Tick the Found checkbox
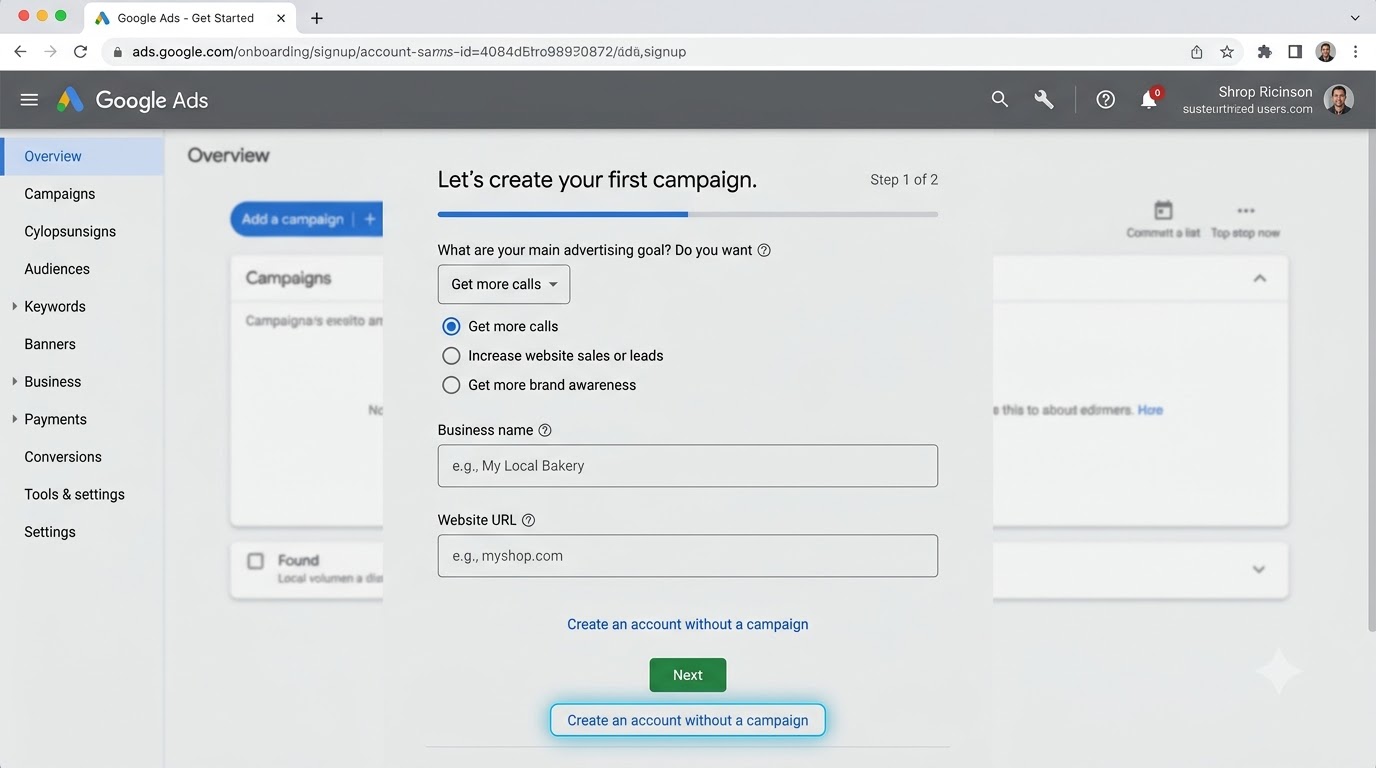1376x768 pixels. [x=256, y=561]
